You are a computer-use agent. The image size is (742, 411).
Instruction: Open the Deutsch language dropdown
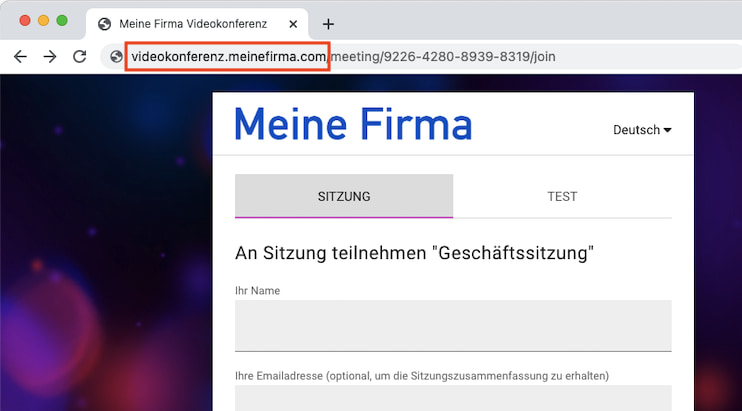[642, 130]
